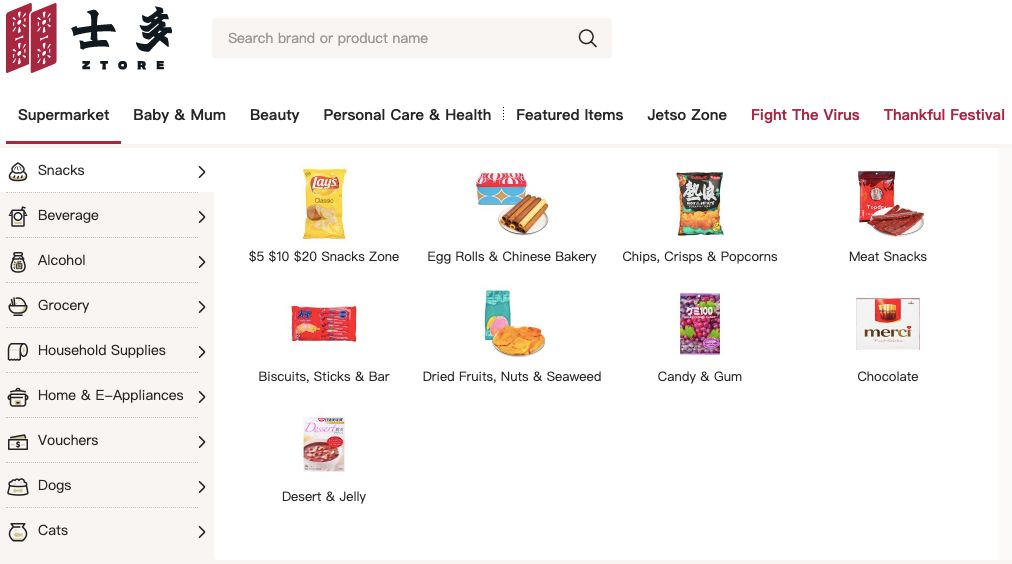Click the Vouchers money icon
Image resolution: width=1012 pixels, height=564 pixels.
point(17,441)
